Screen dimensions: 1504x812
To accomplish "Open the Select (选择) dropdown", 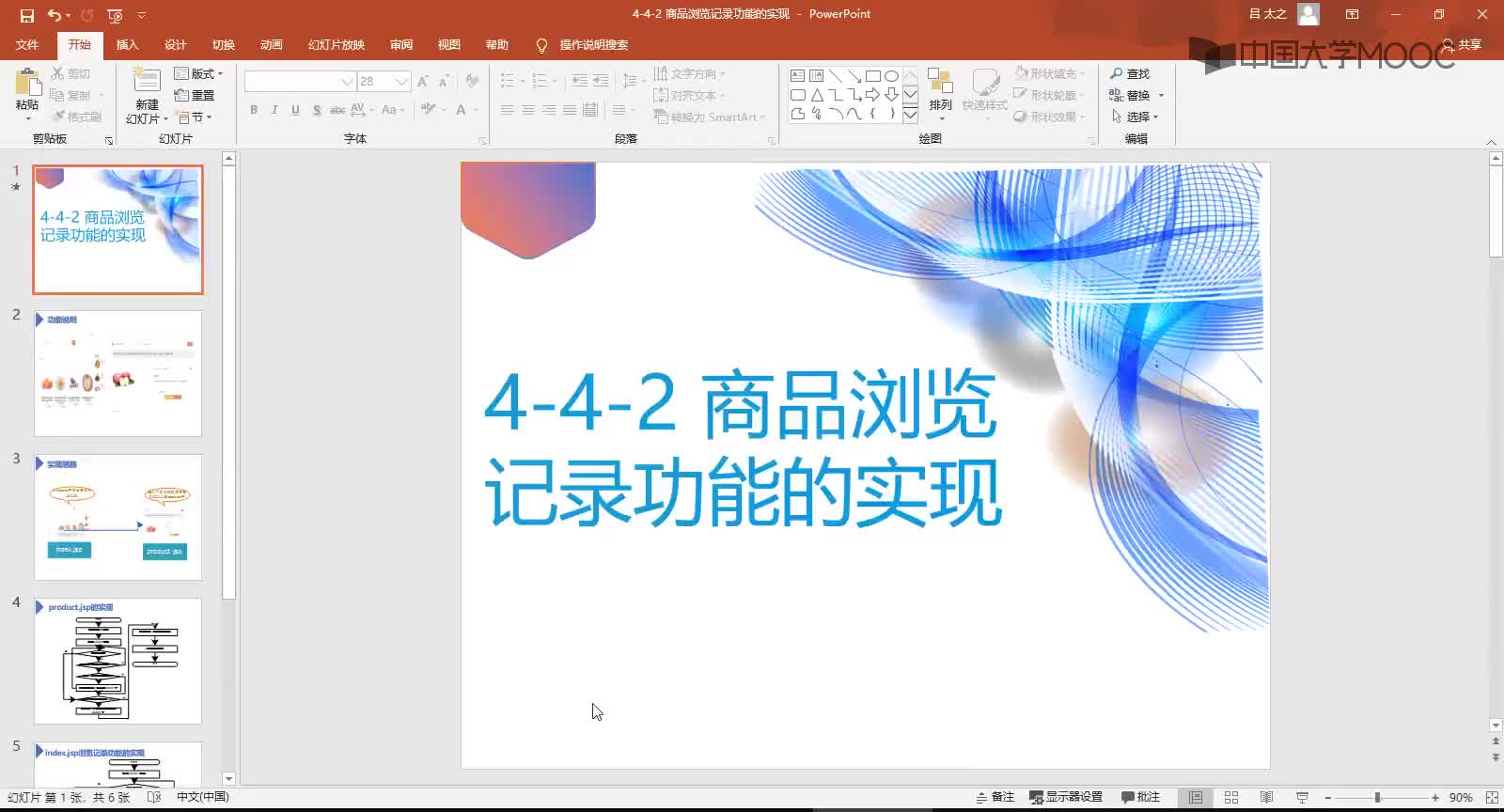I will click(x=1136, y=117).
